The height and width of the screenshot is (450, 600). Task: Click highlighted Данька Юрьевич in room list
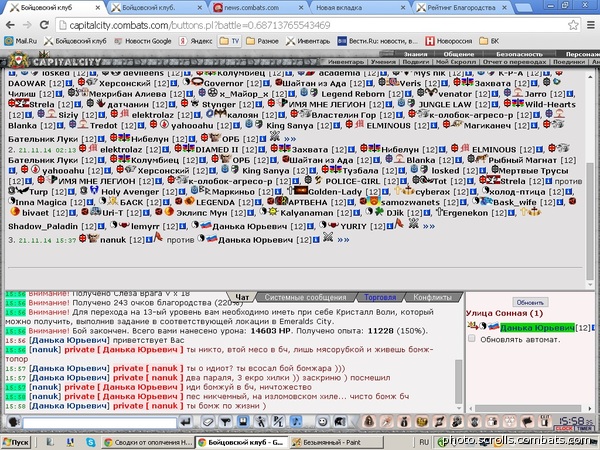537,328
